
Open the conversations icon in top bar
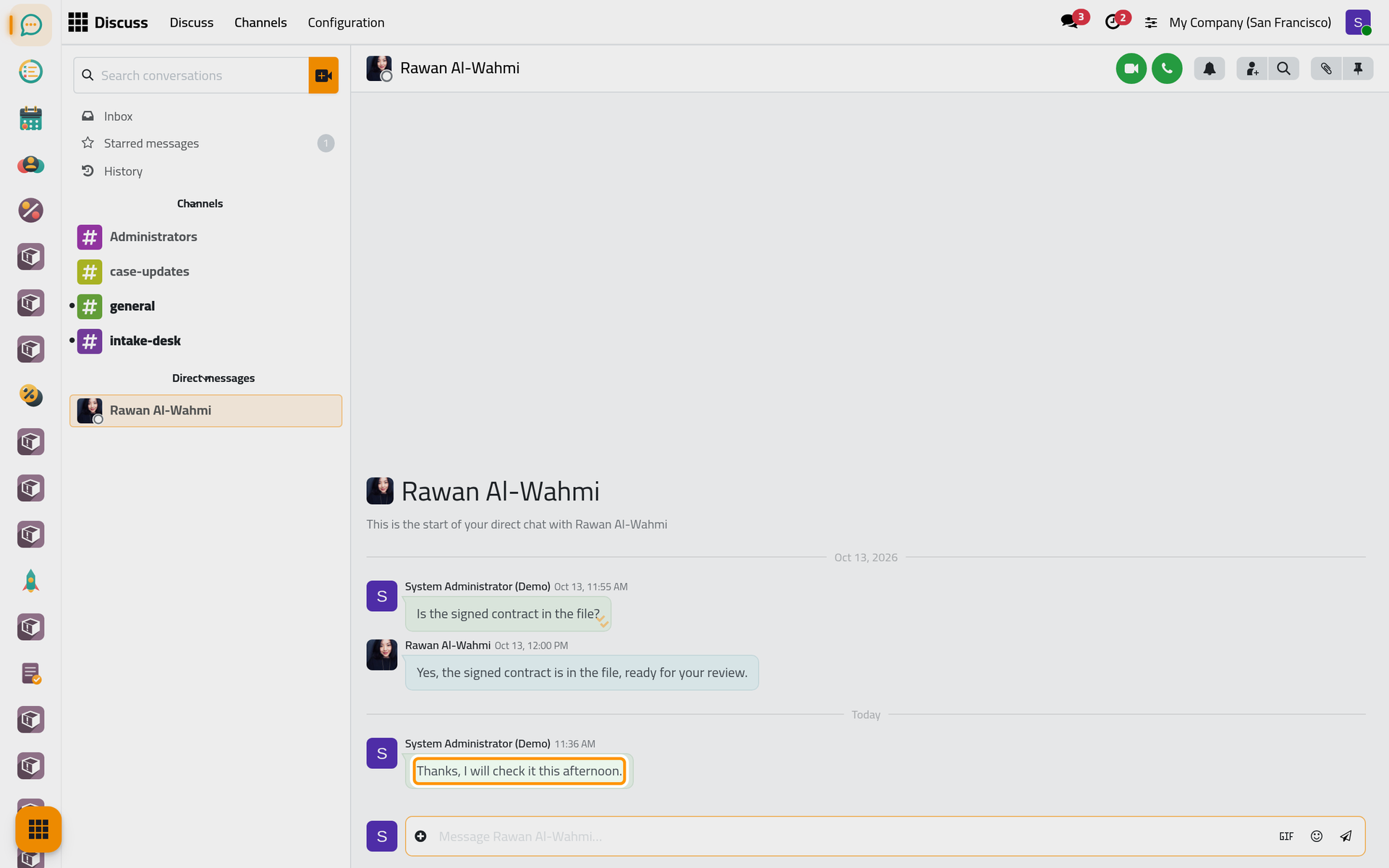1070,22
